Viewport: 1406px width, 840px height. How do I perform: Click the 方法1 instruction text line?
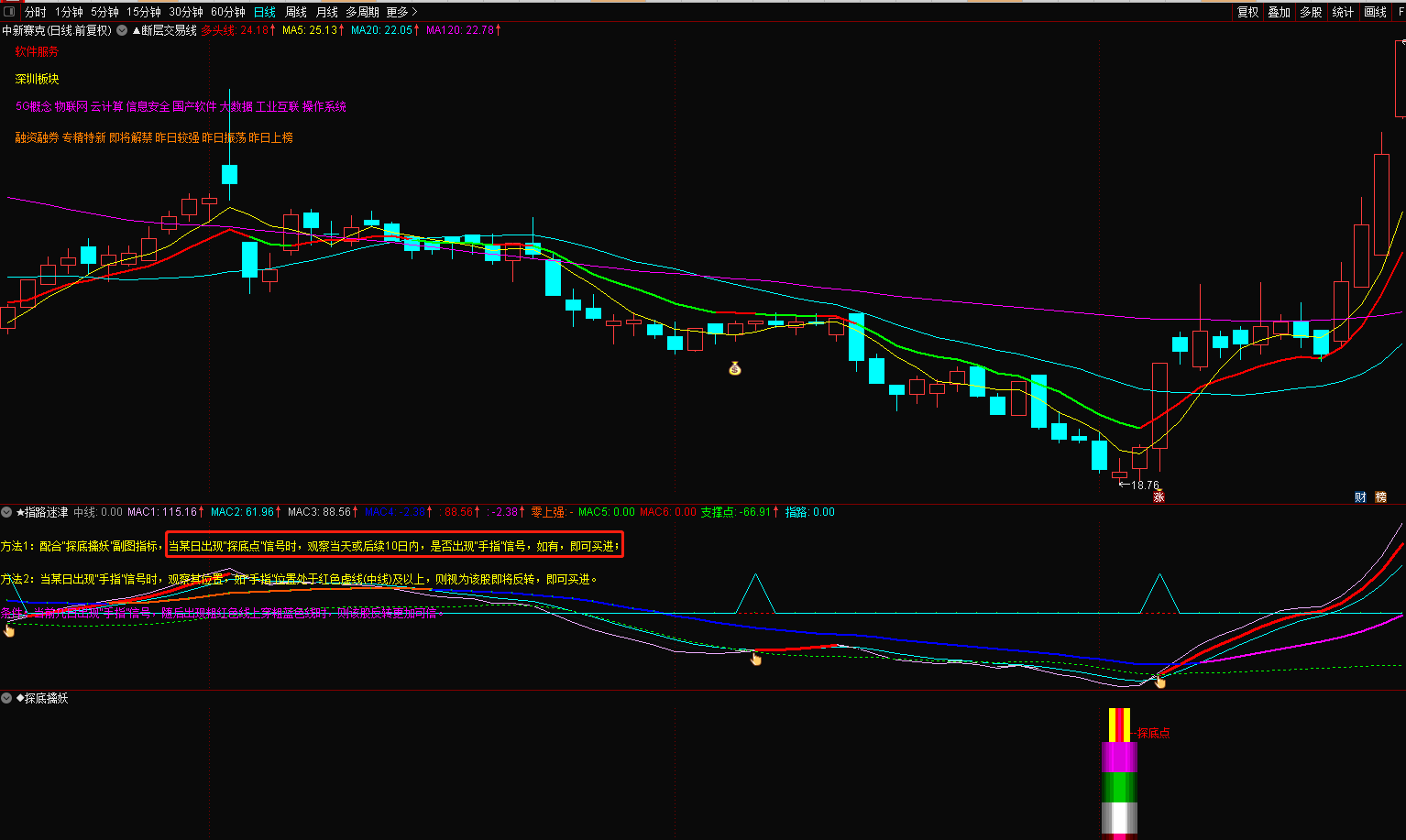click(x=311, y=546)
